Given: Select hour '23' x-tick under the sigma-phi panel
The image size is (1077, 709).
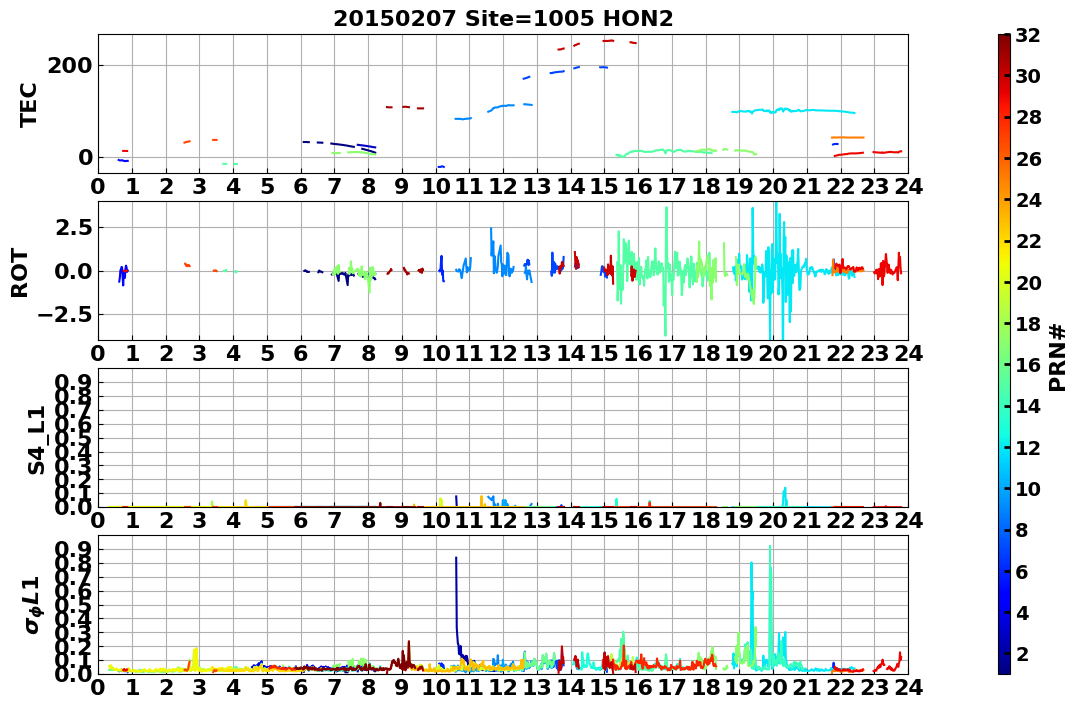Looking at the screenshot, I should click(x=874, y=687).
